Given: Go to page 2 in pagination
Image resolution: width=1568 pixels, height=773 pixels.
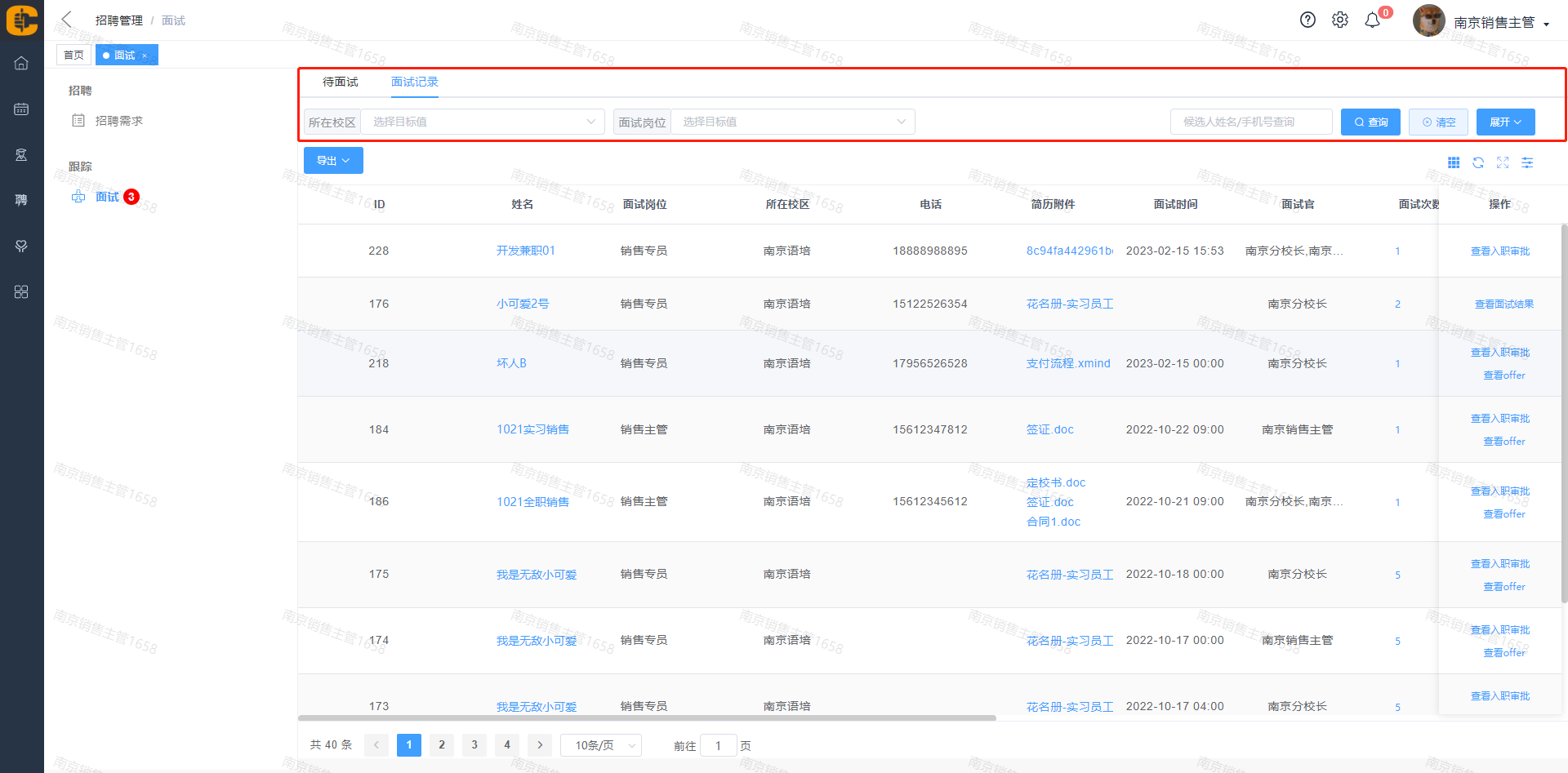Looking at the screenshot, I should pos(442,745).
